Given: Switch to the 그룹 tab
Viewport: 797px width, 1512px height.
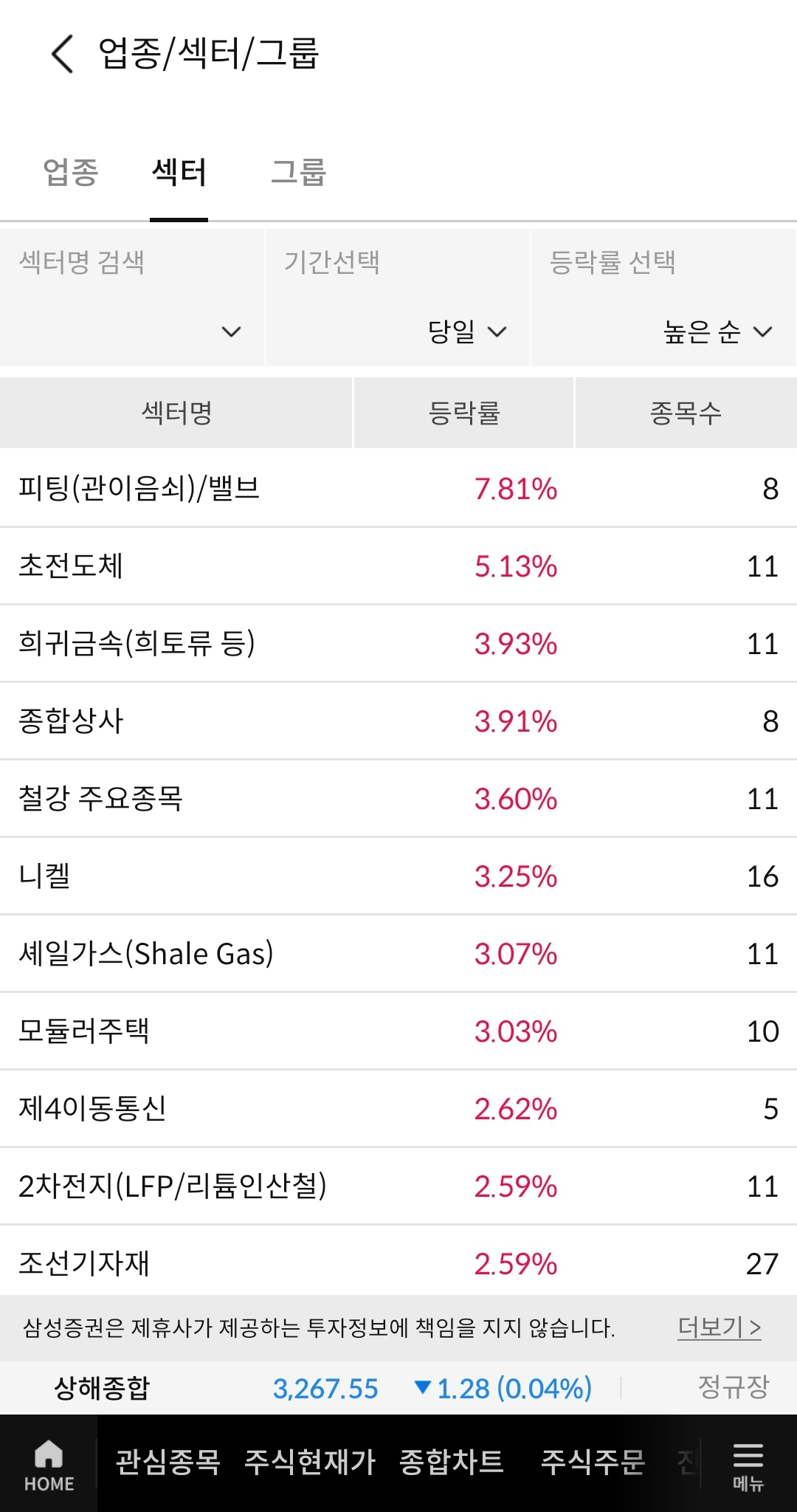Looking at the screenshot, I should 298,172.
